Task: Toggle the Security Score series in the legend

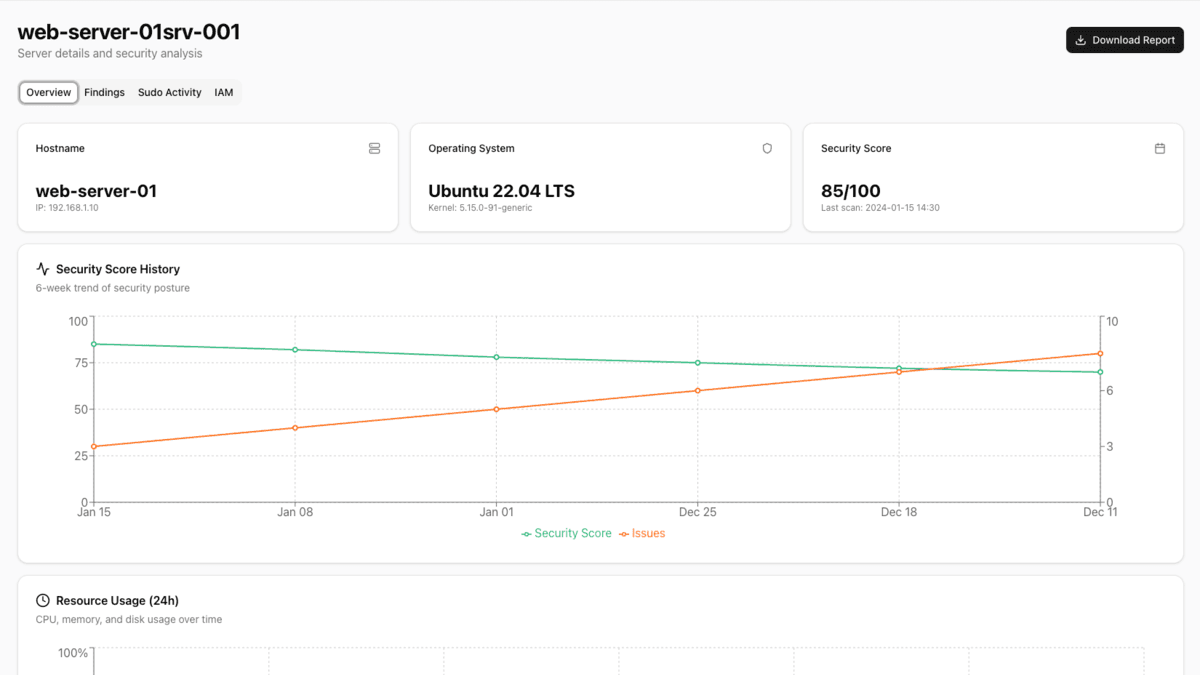Action: (566, 533)
